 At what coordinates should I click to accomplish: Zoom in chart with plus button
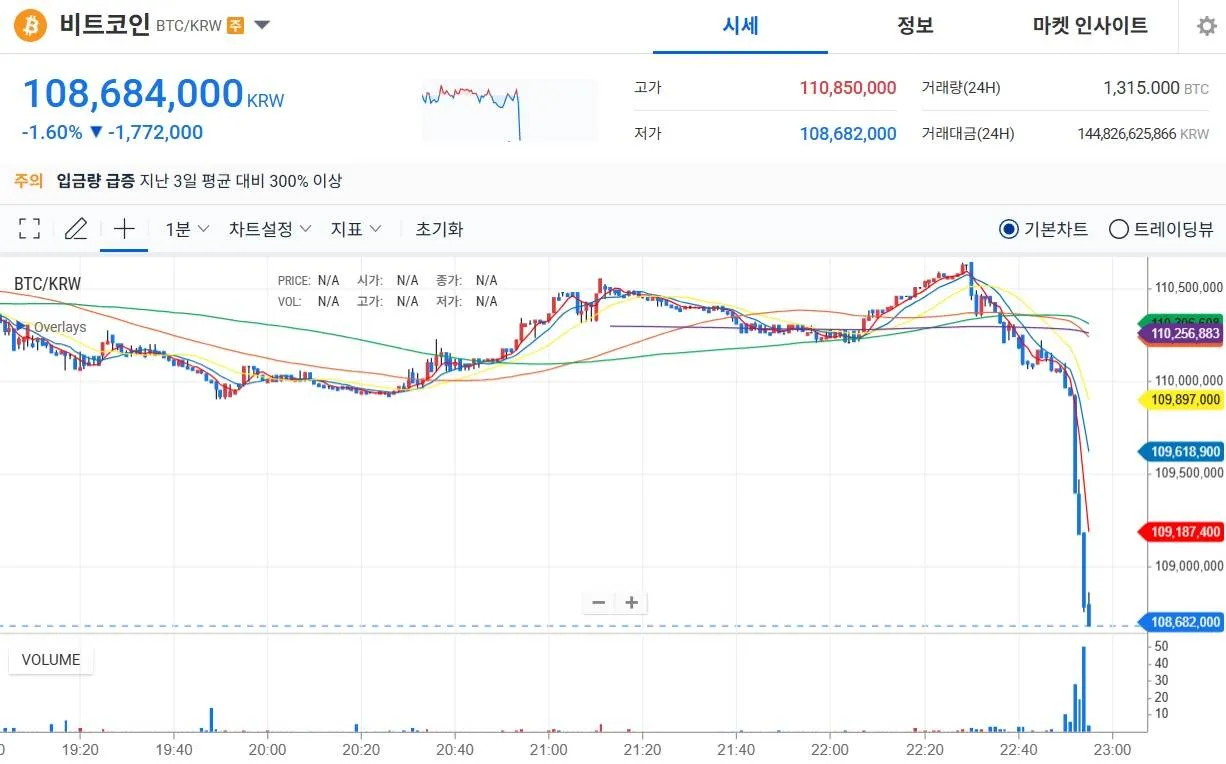[632, 602]
